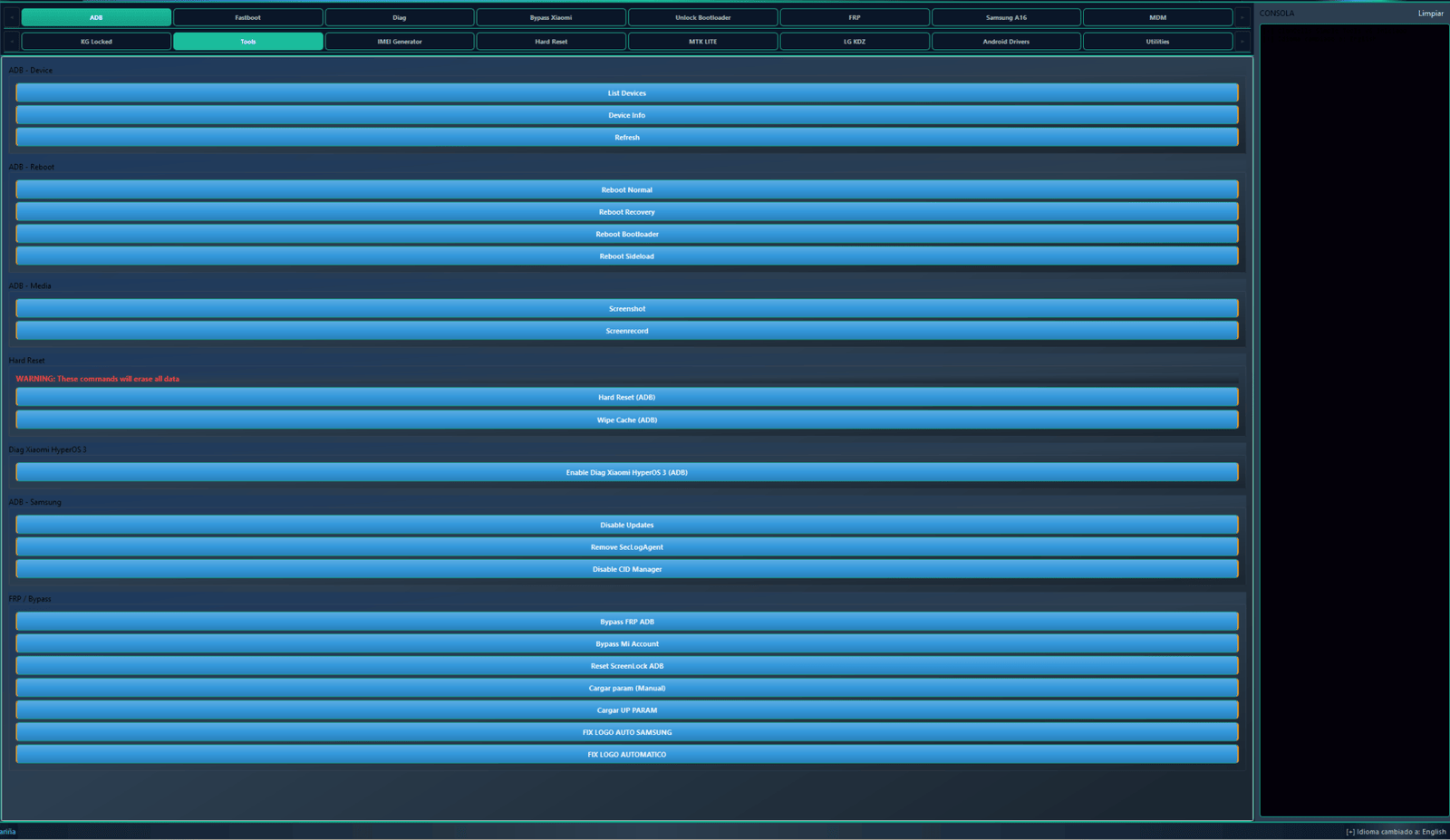Open the IMEI Generator sub-tab

point(399,42)
